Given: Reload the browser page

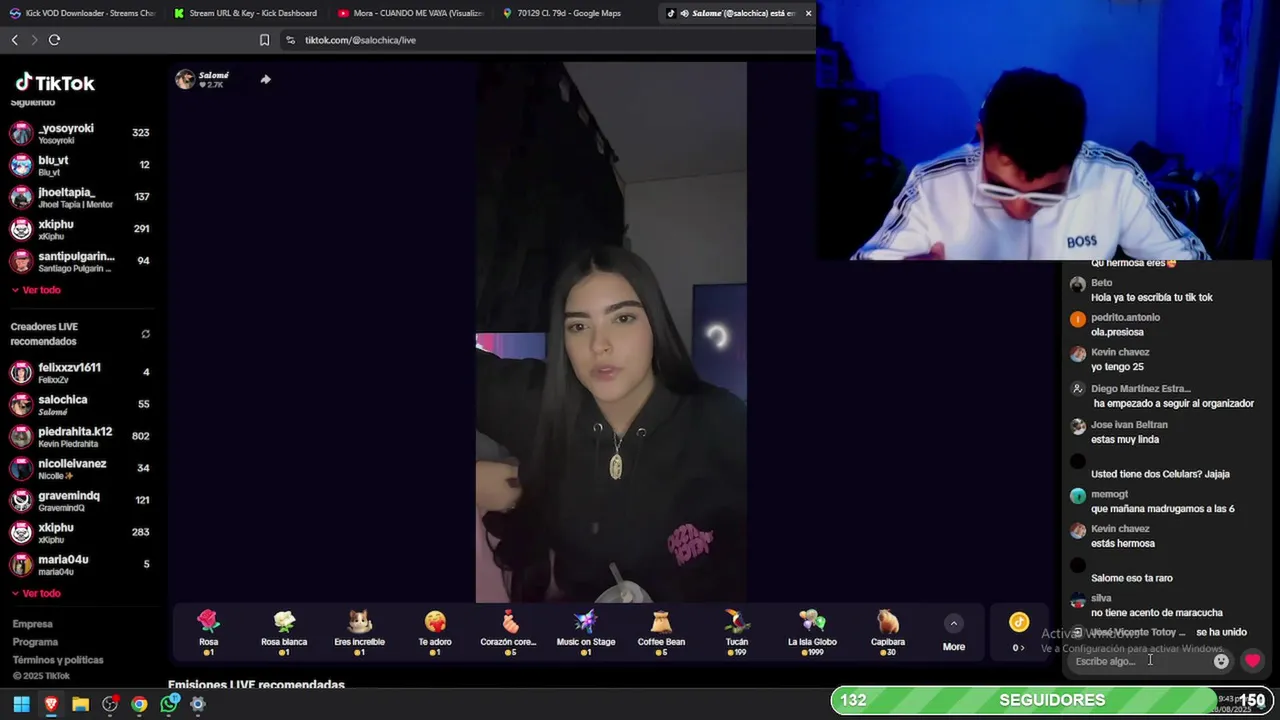Looking at the screenshot, I should tap(54, 40).
